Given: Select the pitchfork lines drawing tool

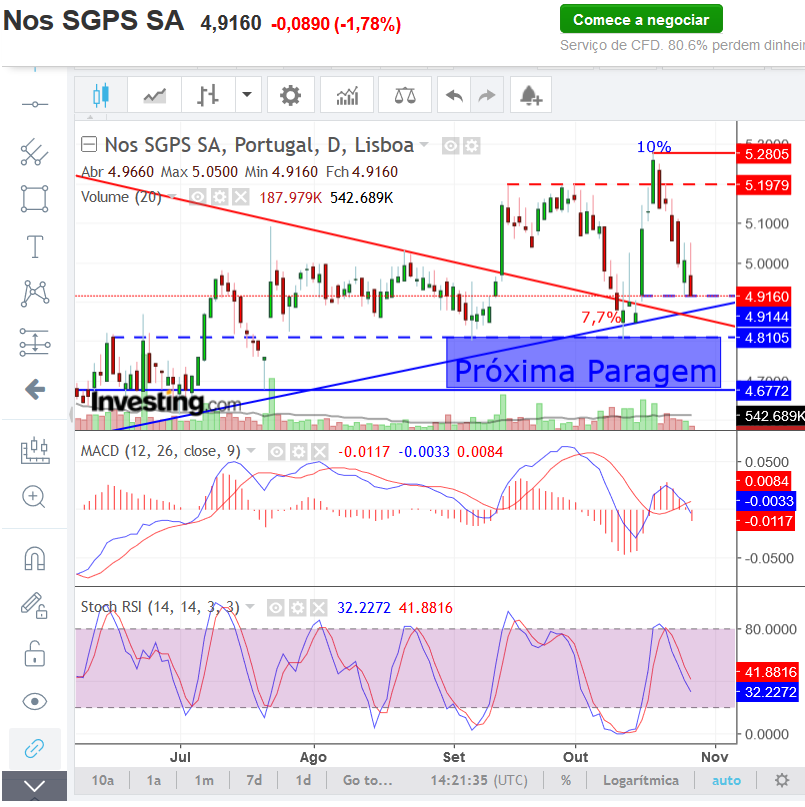Looking at the screenshot, I should 35,152.
